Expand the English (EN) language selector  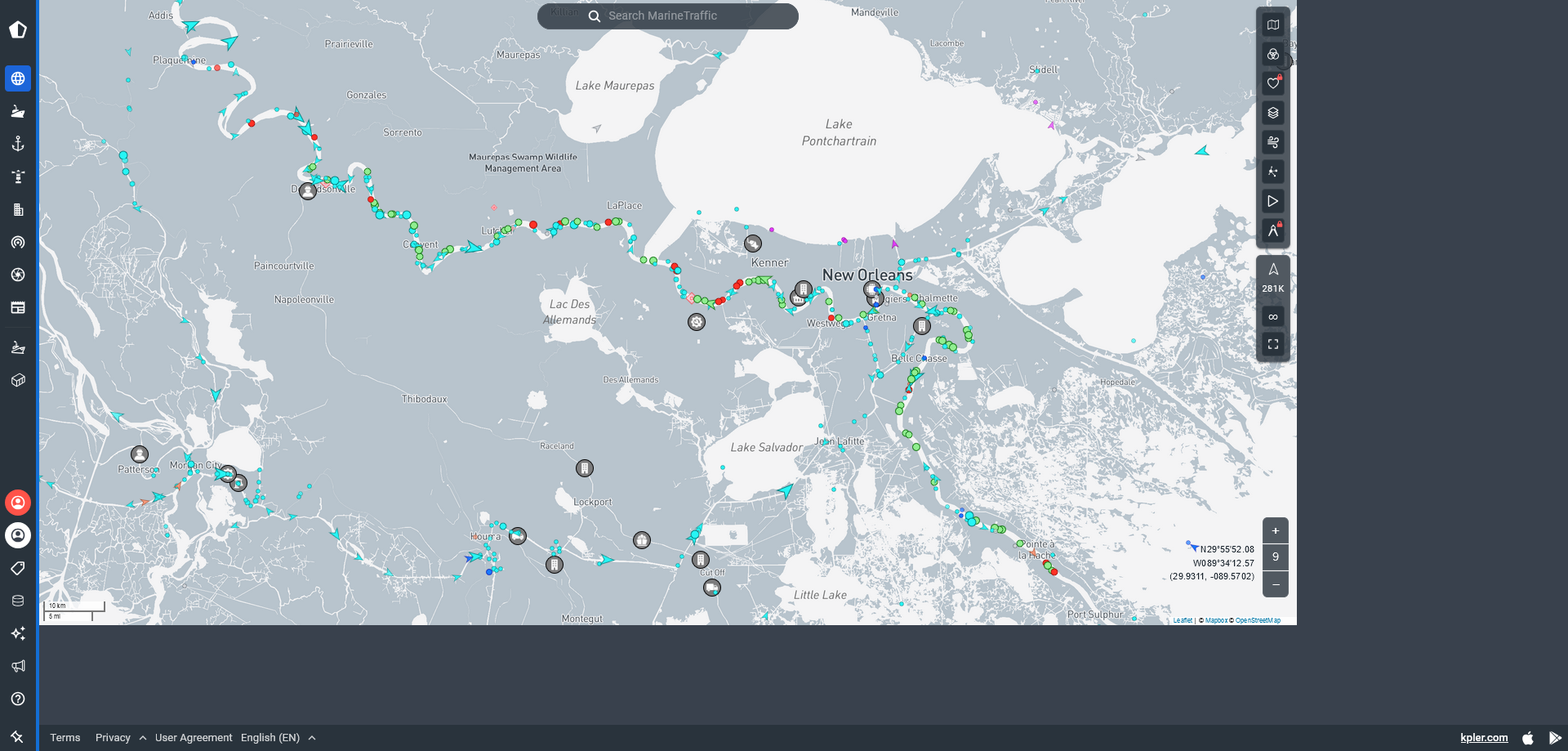[x=278, y=737]
